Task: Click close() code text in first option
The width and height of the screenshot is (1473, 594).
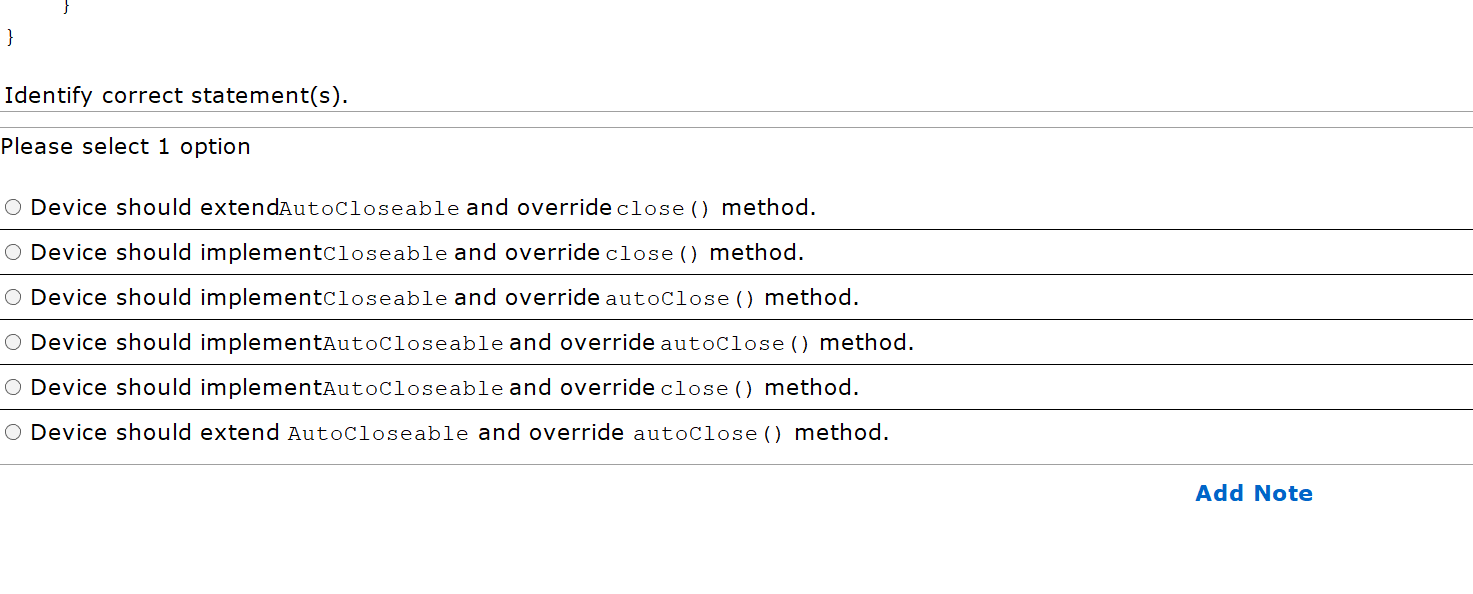Action: pyautogui.click(x=664, y=209)
